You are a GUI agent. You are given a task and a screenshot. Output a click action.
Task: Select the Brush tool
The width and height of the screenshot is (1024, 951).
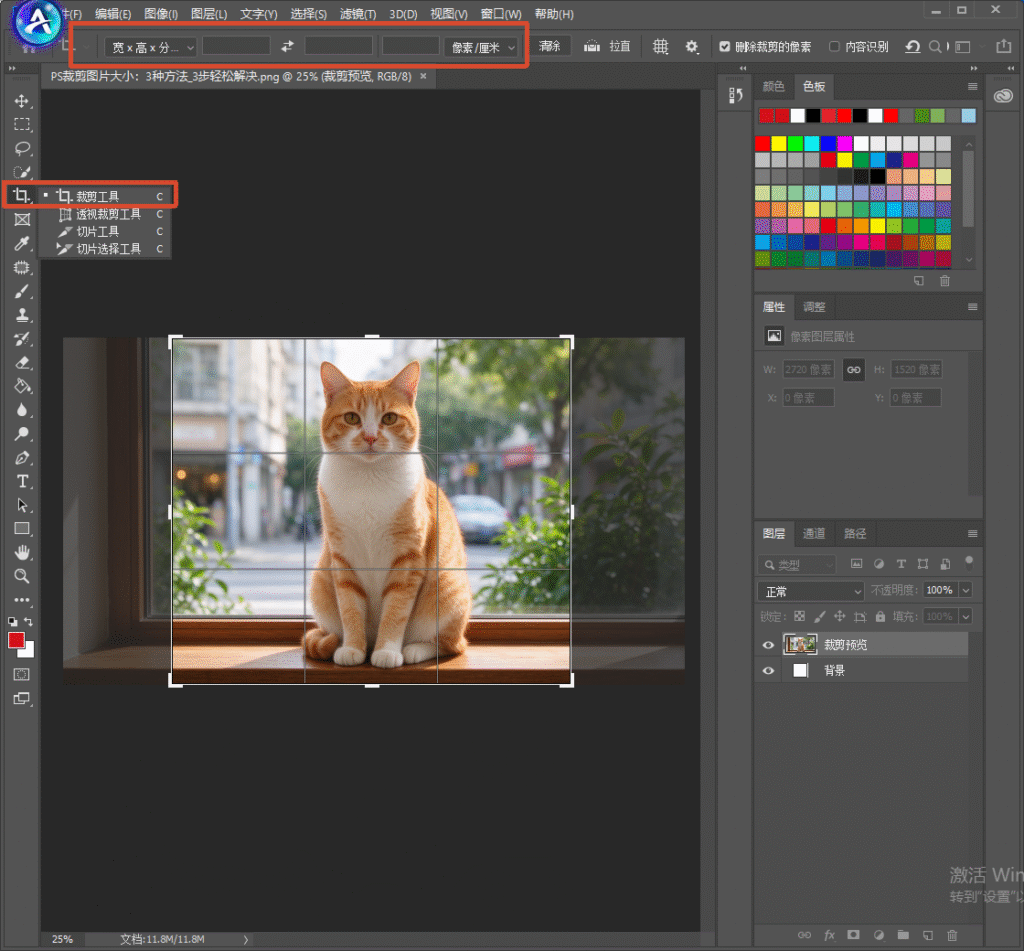[x=22, y=291]
